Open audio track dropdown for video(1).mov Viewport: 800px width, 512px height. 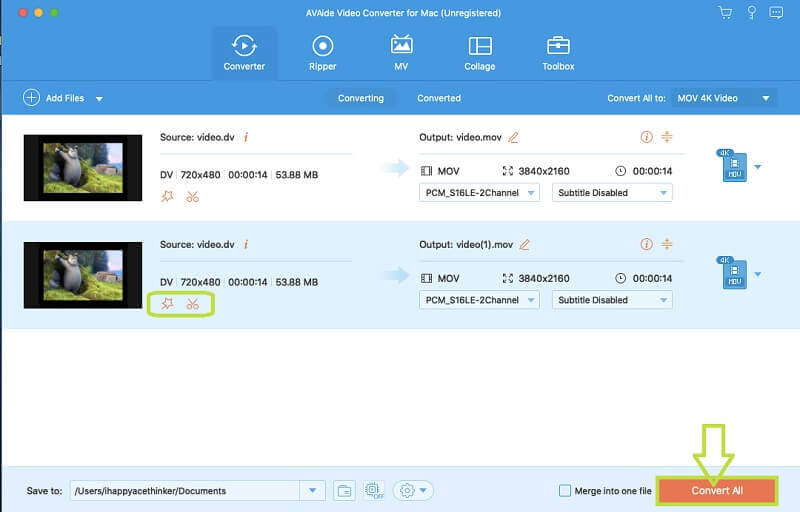coord(479,300)
